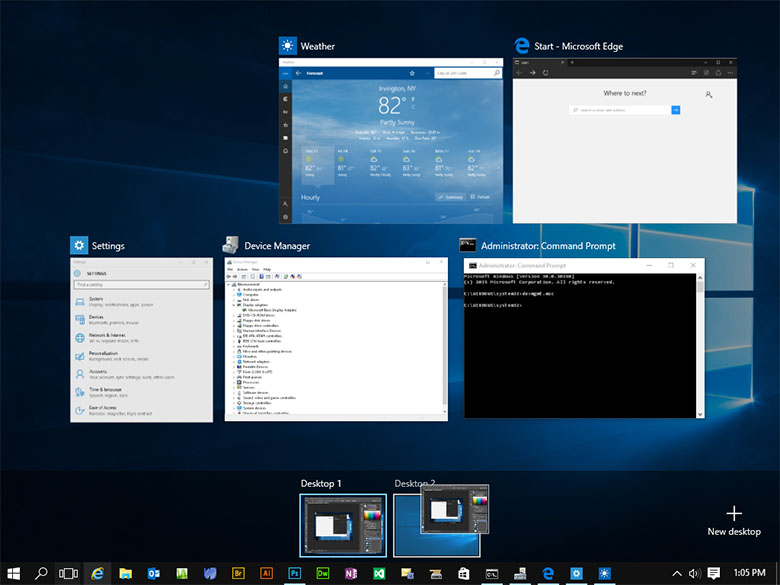Image resolution: width=780 pixels, height=585 pixels.
Task: Open Photoshop from the taskbar
Action: [x=294, y=574]
